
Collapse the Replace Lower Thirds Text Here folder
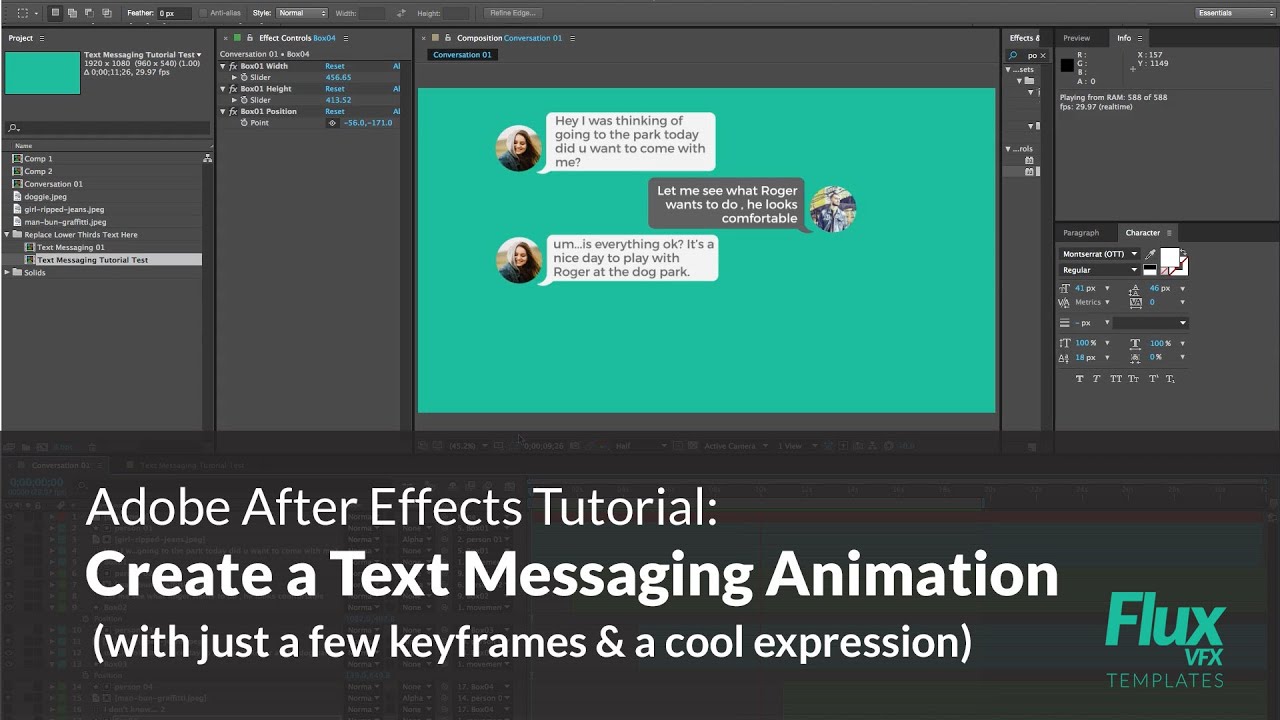[x=7, y=235]
